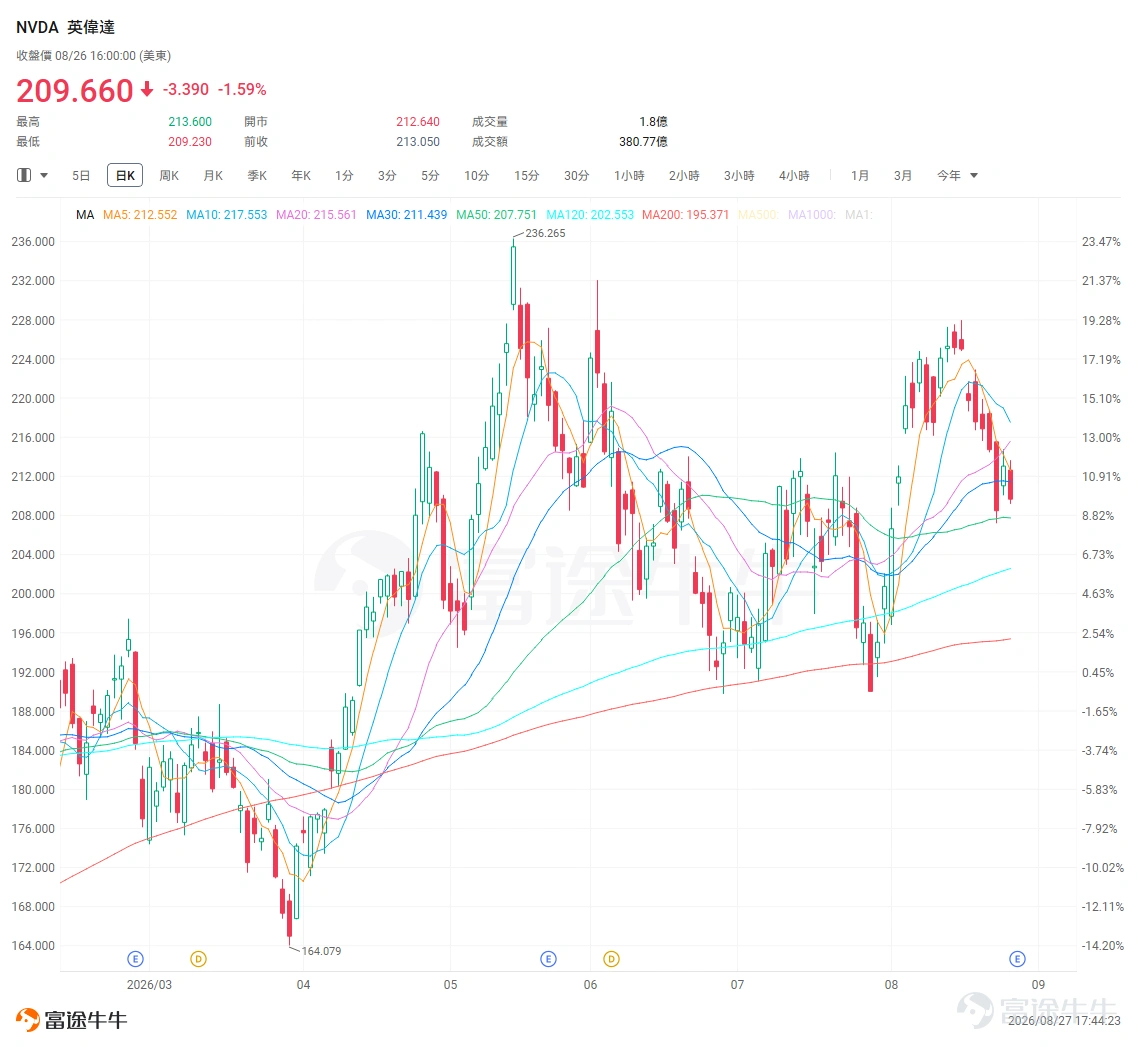Click the NVDA 英偉達 stock title
Viewport: 1137px width, 1047px height.
click(65, 28)
